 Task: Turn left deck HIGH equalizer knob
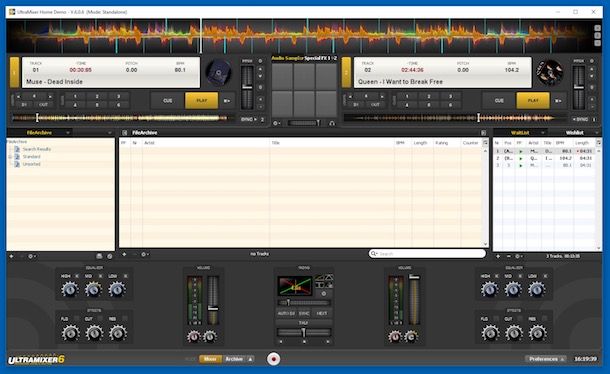(x=69, y=289)
